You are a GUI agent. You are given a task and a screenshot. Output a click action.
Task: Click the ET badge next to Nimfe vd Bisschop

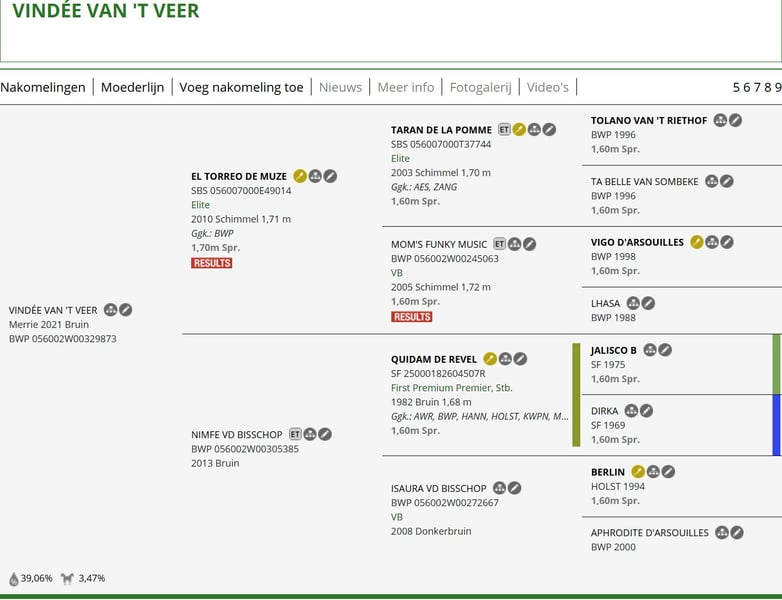click(x=295, y=434)
